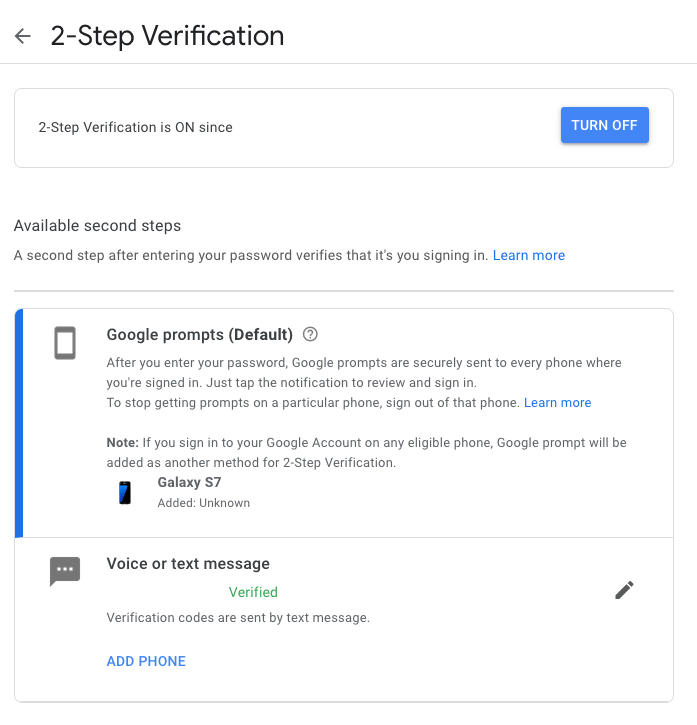Add a phone via ADD PHONE
The height and width of the screenshot is (725, 697).
146,661
